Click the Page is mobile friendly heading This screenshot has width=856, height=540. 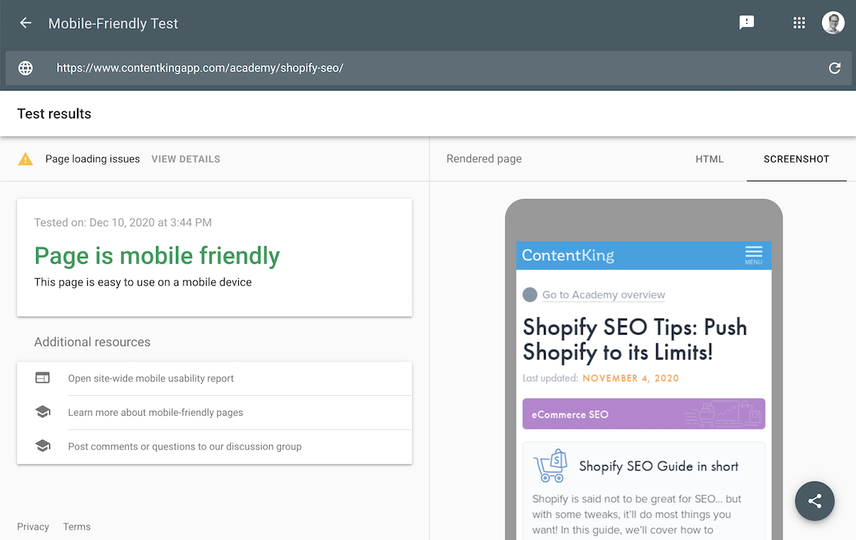tap(157, 256)
